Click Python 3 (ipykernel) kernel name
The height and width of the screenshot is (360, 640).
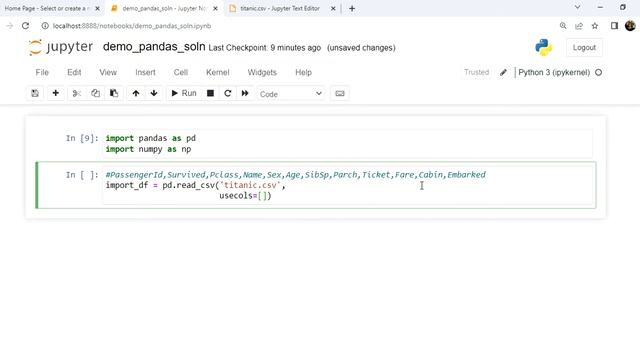click(554, 72)
